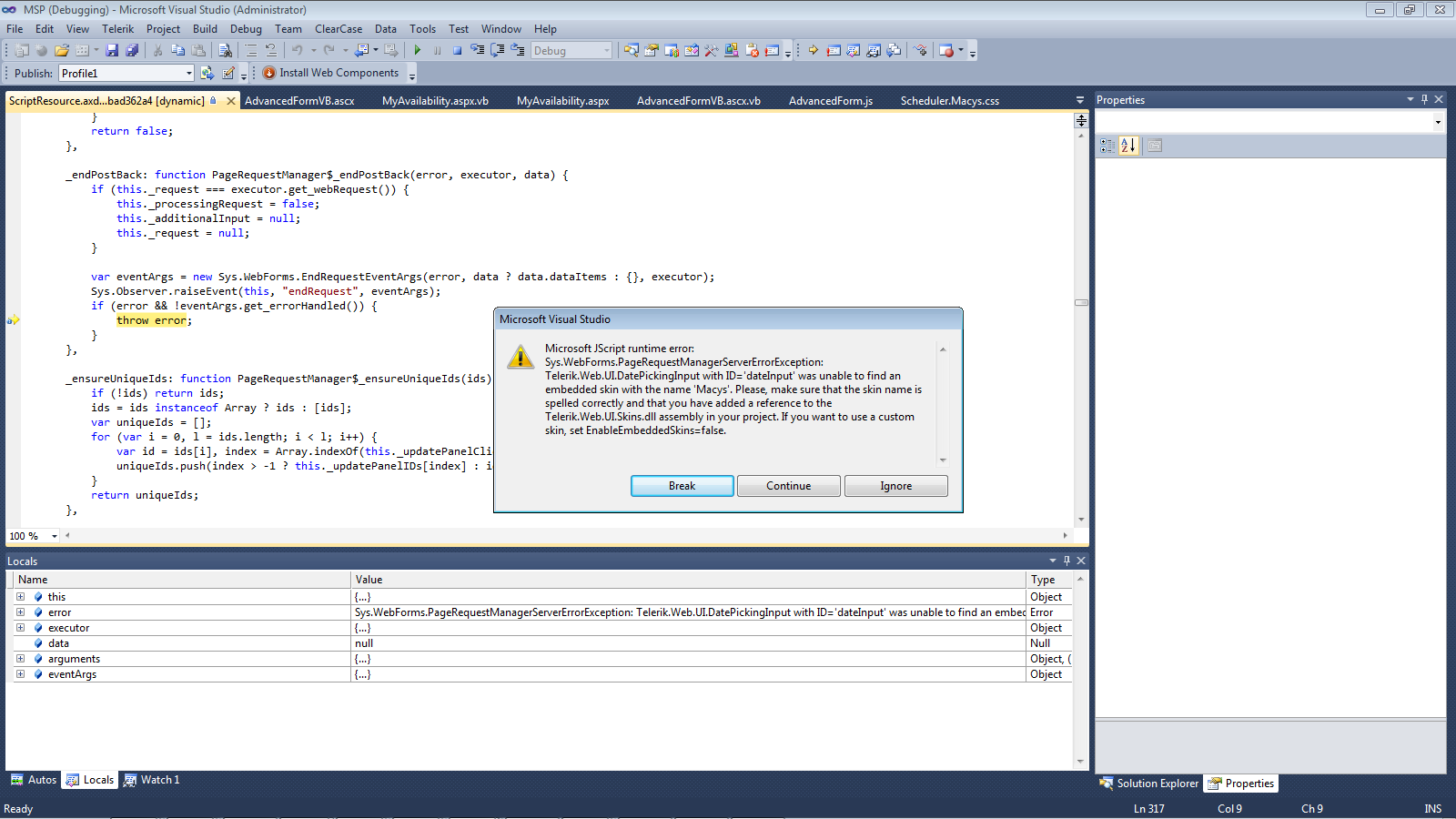Click the Cut scissors icon
1456x819 pixels.
[157, 51]
